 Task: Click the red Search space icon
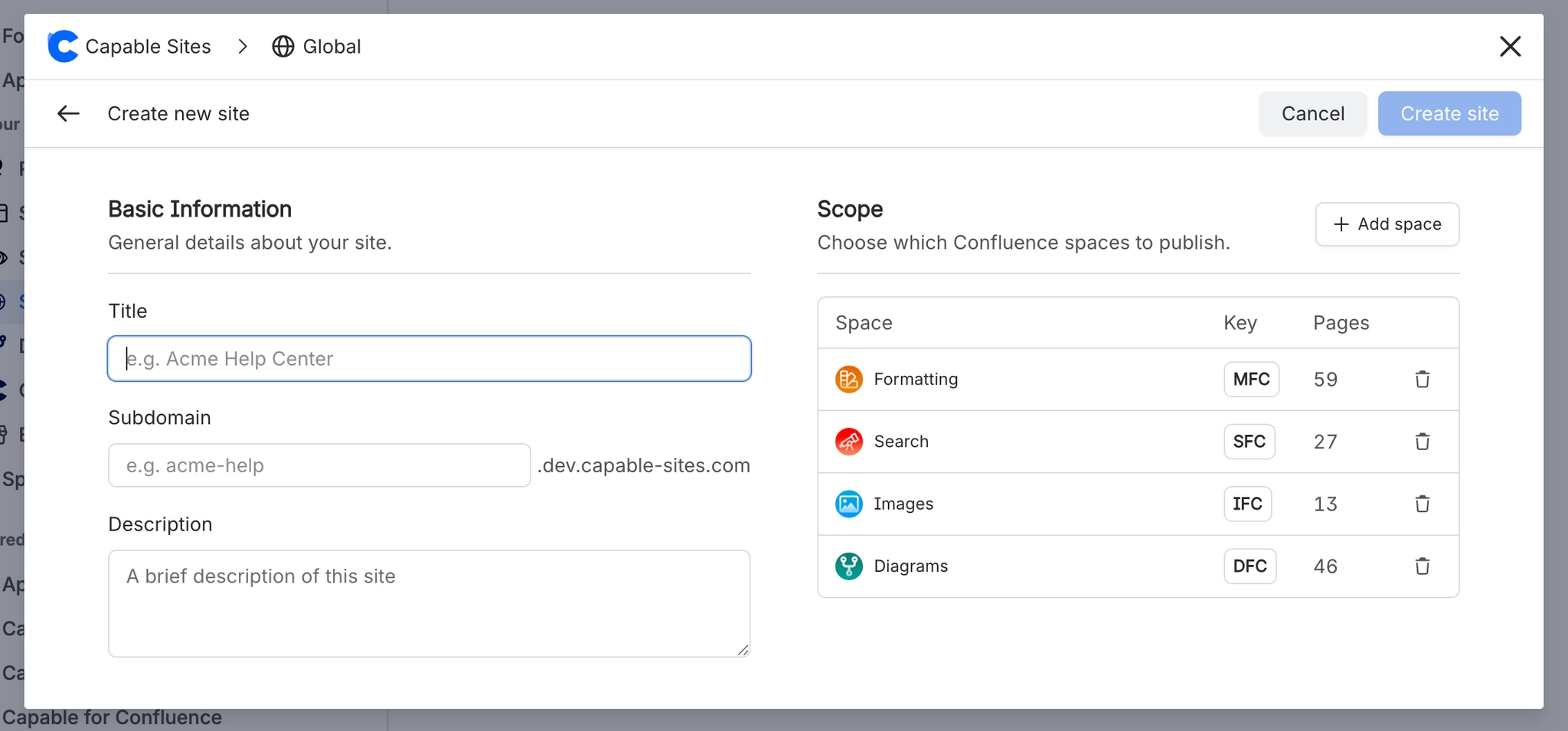pos(848,442)
